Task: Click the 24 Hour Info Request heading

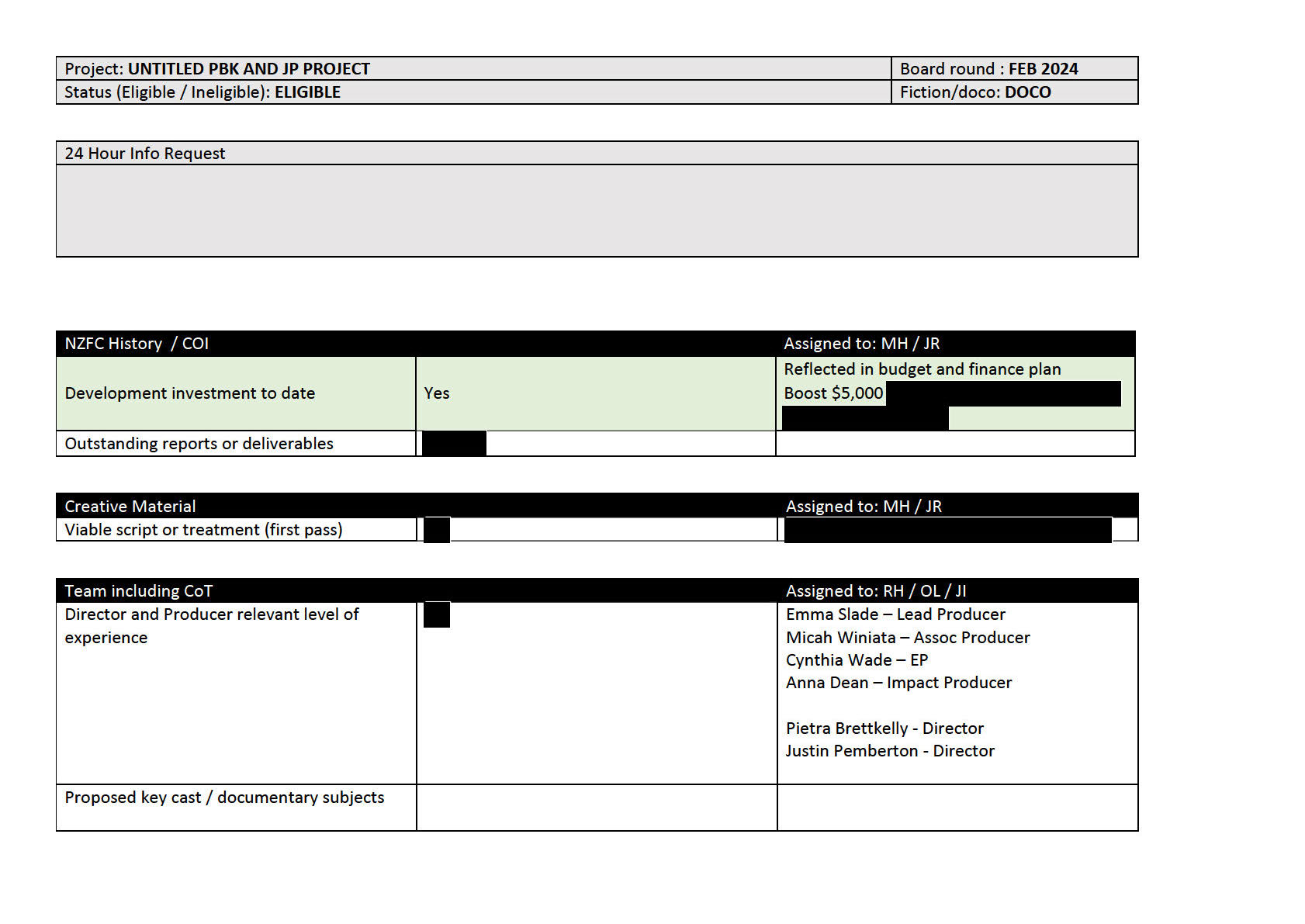Action: pos(145,154)
